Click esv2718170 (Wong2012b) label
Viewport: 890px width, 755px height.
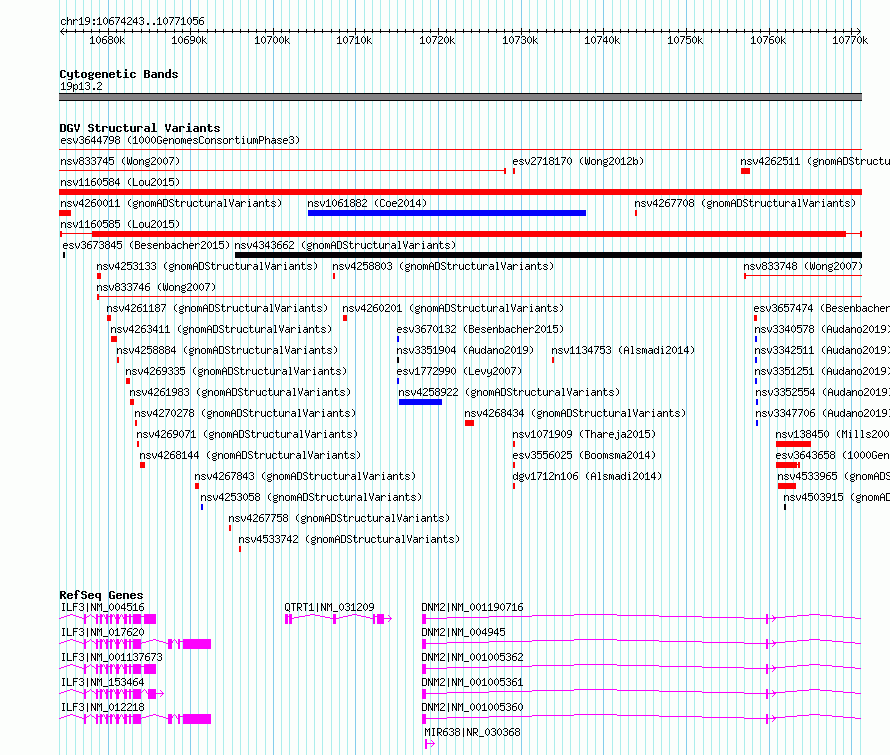pyautogui.click(x=578, y=161)
